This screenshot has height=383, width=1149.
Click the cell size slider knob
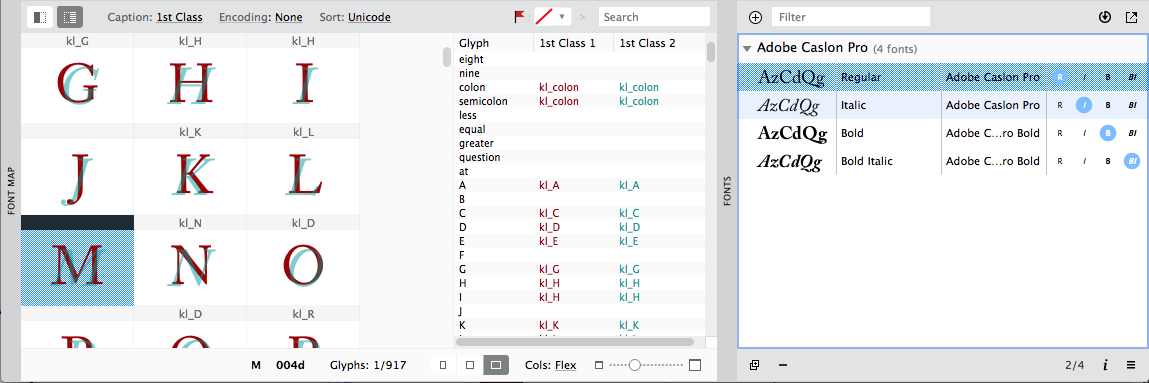[x=635, y=365]
